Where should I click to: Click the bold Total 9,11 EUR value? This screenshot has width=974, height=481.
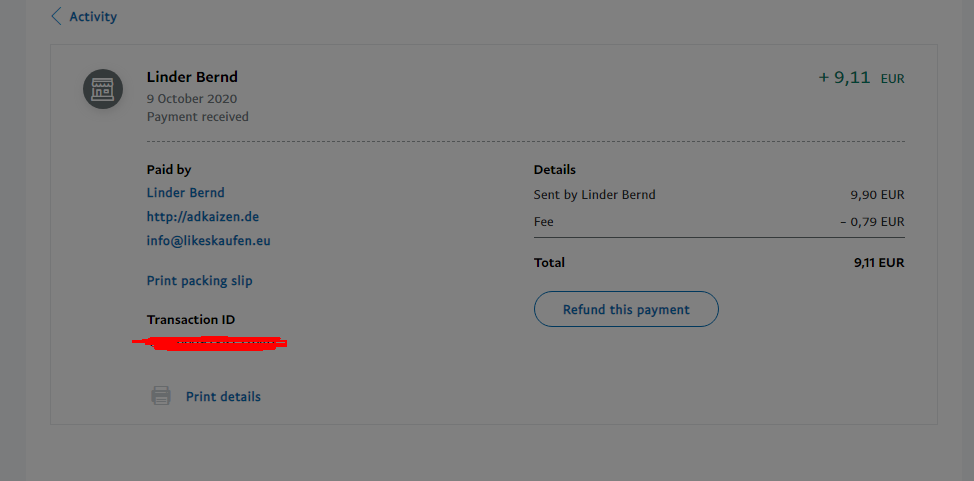(x=878, y=263)
